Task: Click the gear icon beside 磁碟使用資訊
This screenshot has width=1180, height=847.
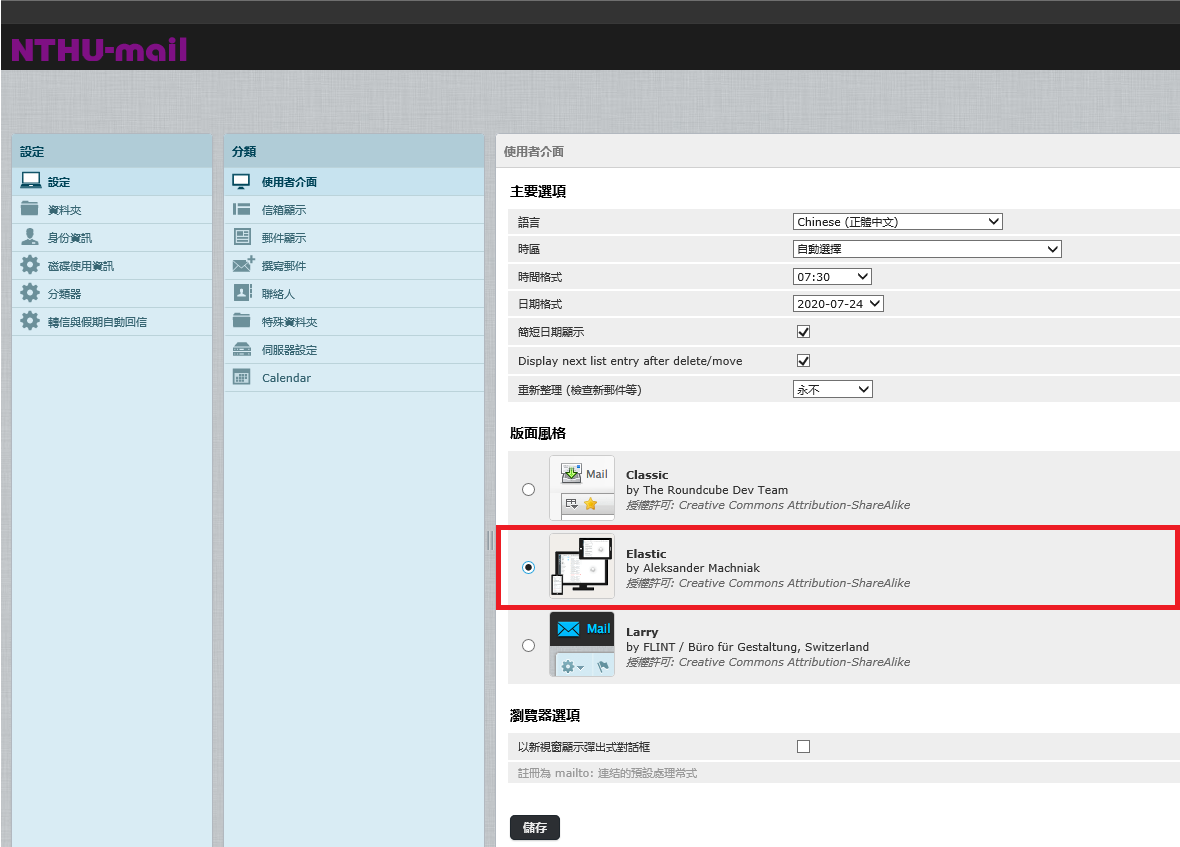Action: 30,265
